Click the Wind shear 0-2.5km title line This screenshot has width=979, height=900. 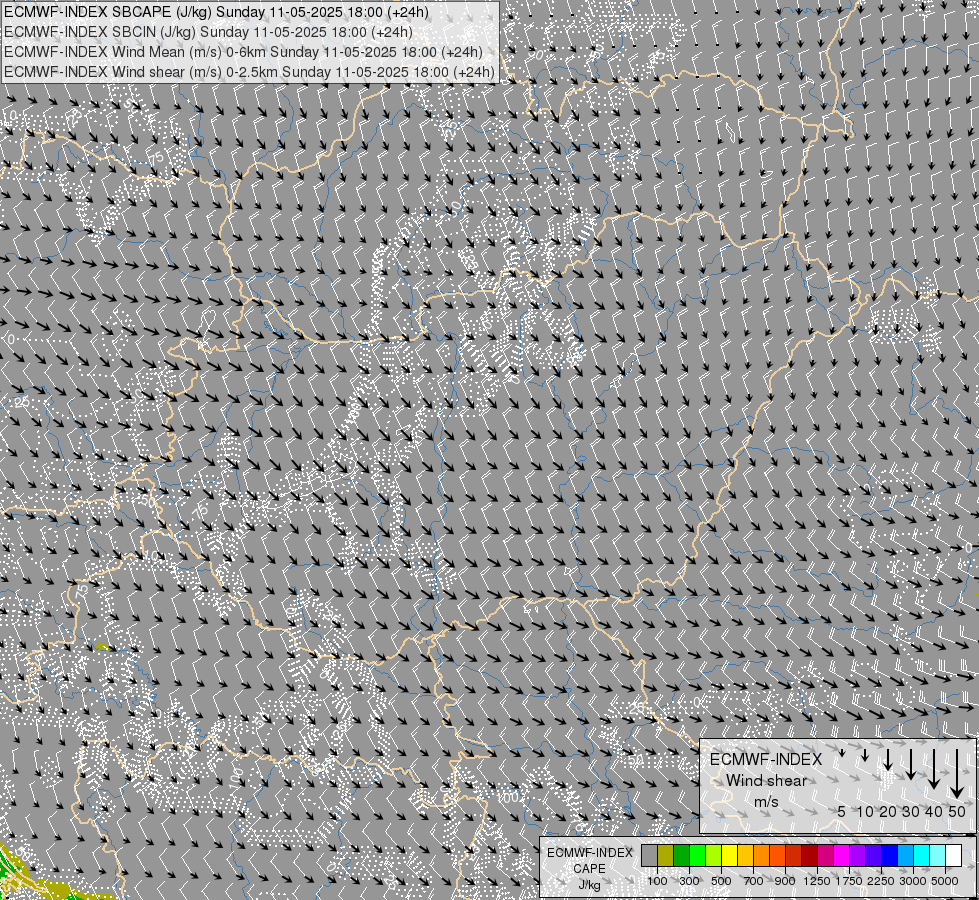(x=249, y=72)
